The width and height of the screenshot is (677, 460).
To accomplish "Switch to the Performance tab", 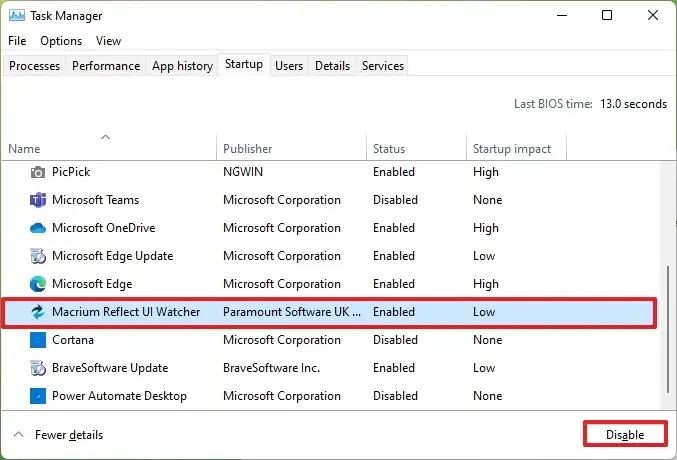I will pos(106,66).
